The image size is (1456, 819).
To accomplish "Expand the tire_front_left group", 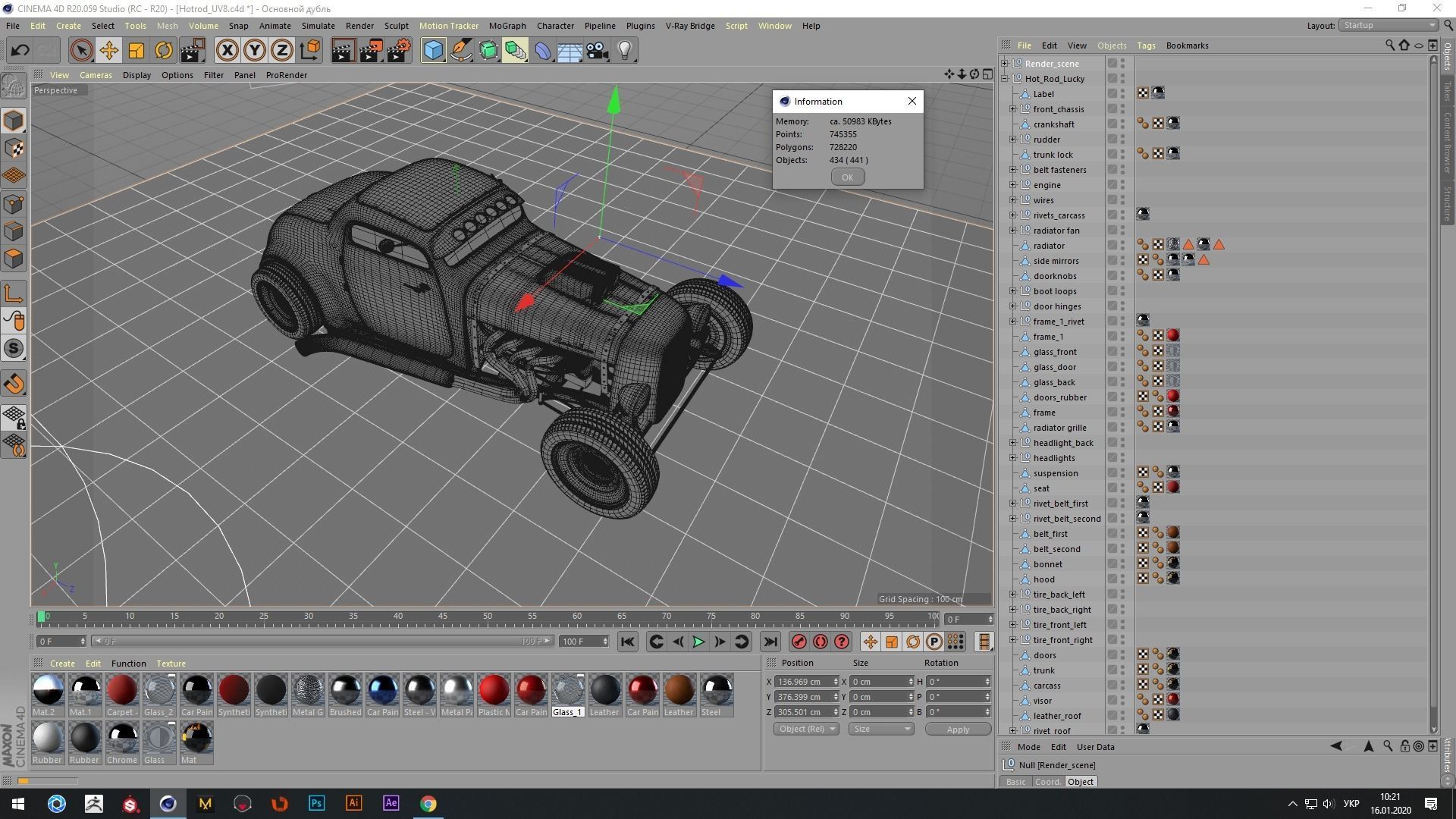I will click(1013, 624).
